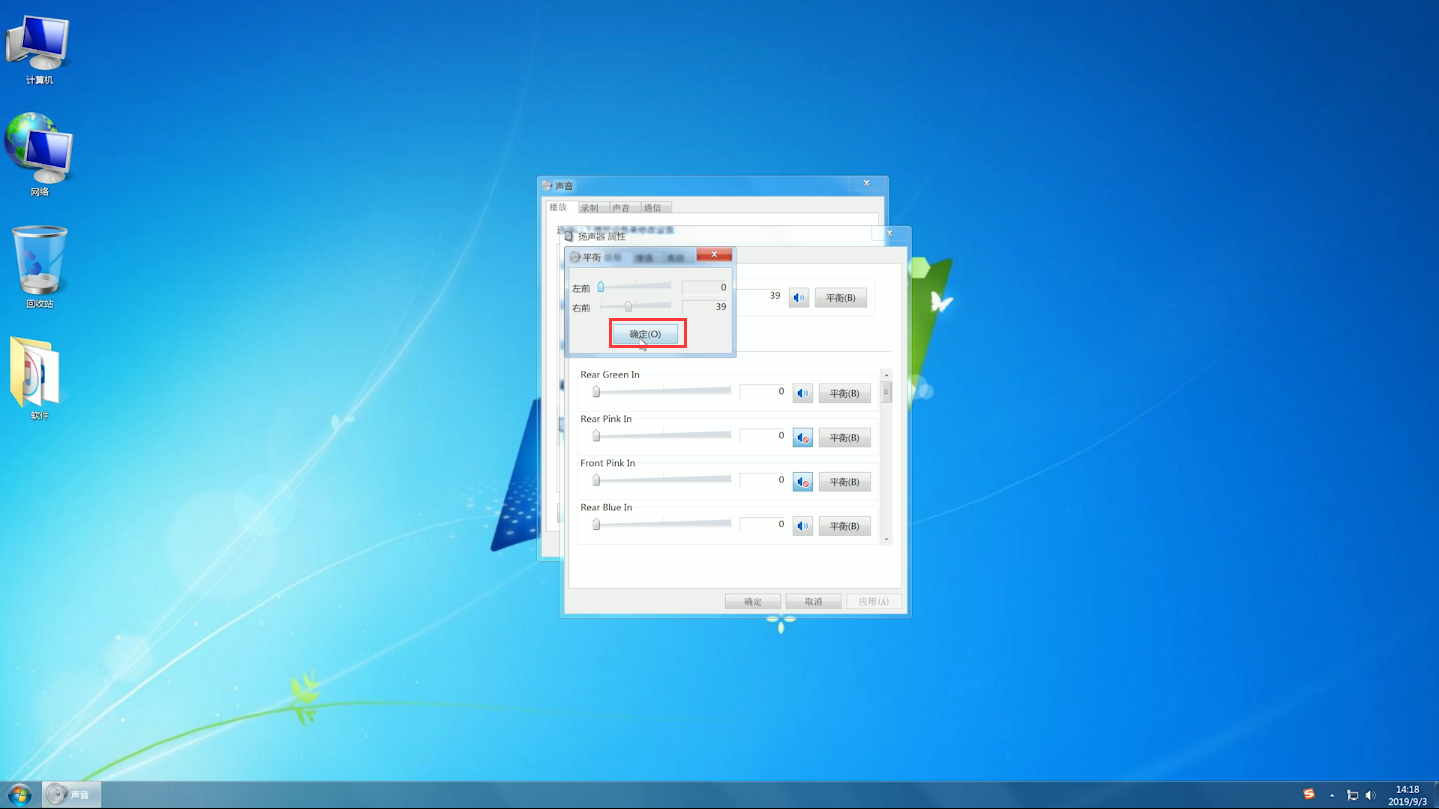This screenshot has height=809, width=1439.
Task: Open 平衡(B) for the main speaker output
Action: [x=841, y=298]
